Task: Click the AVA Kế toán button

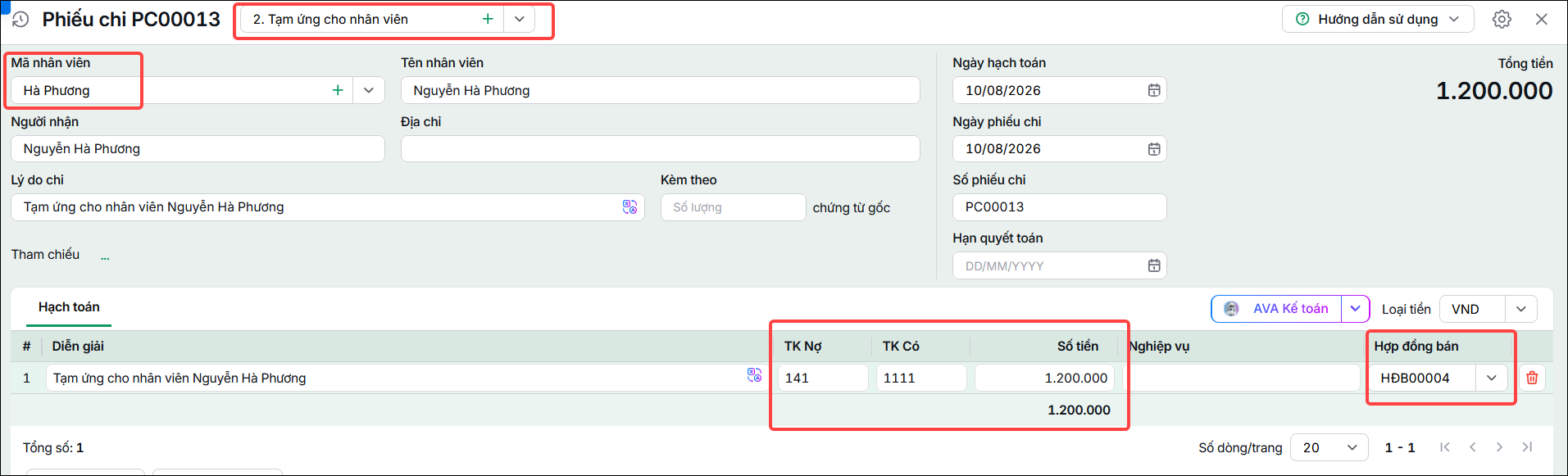Action: coord(1276,309)
